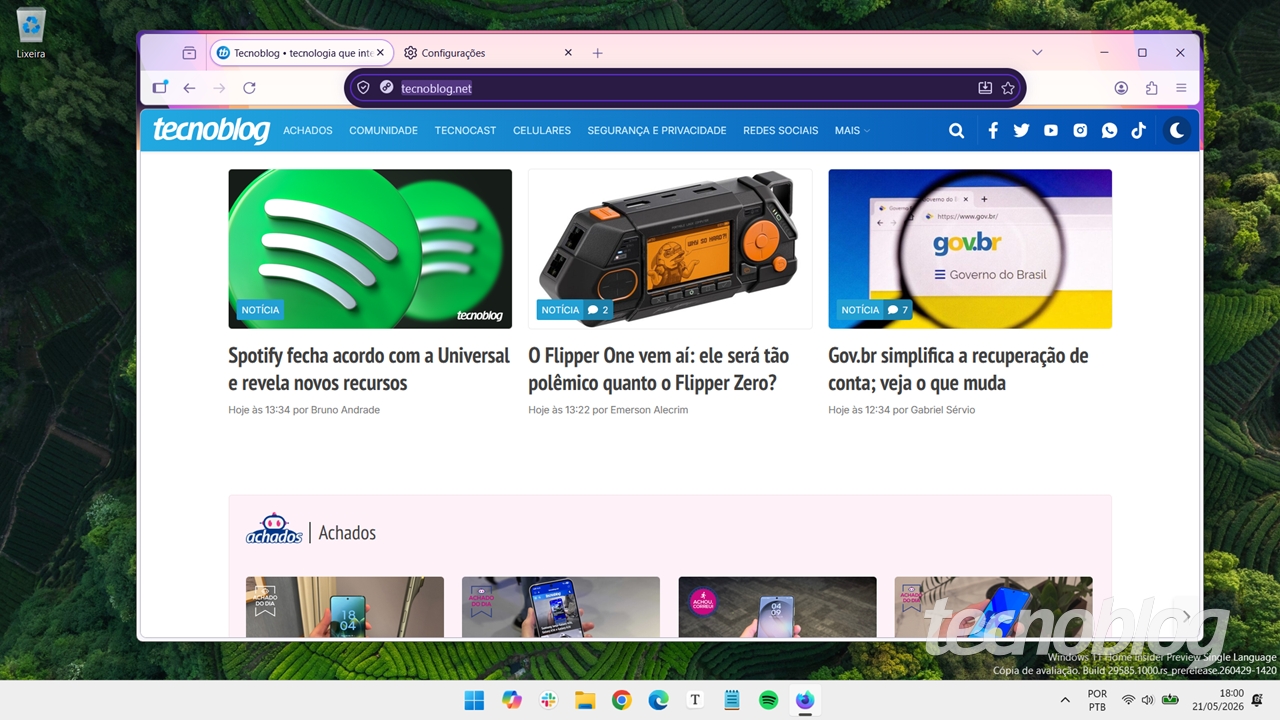This screenshot has height=720, width=1280.
Task: Open Tecnoblog's YouTube icon
Action: [1050, 130]
